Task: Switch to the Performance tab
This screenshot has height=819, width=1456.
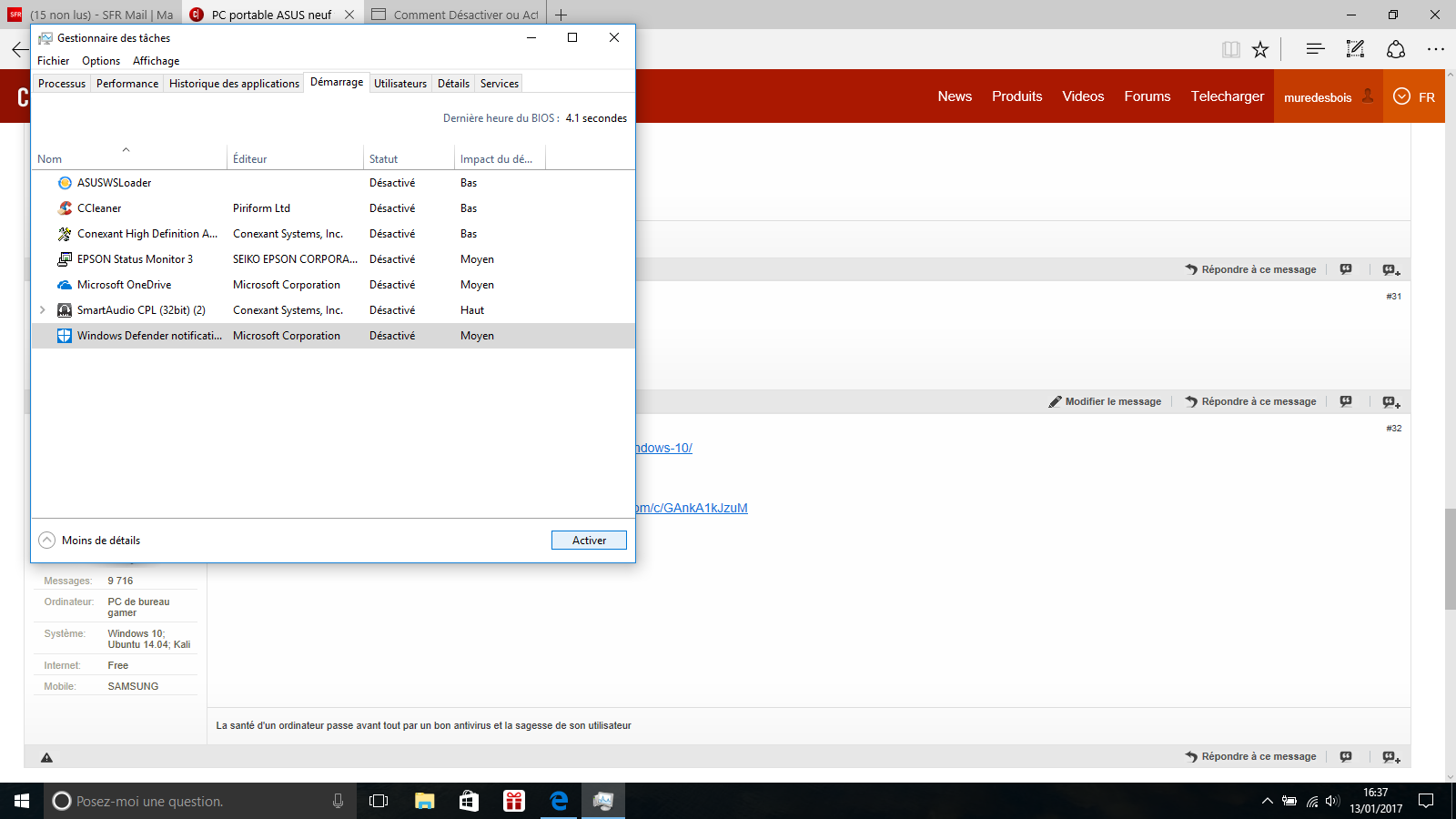Action: pos(127,84)
